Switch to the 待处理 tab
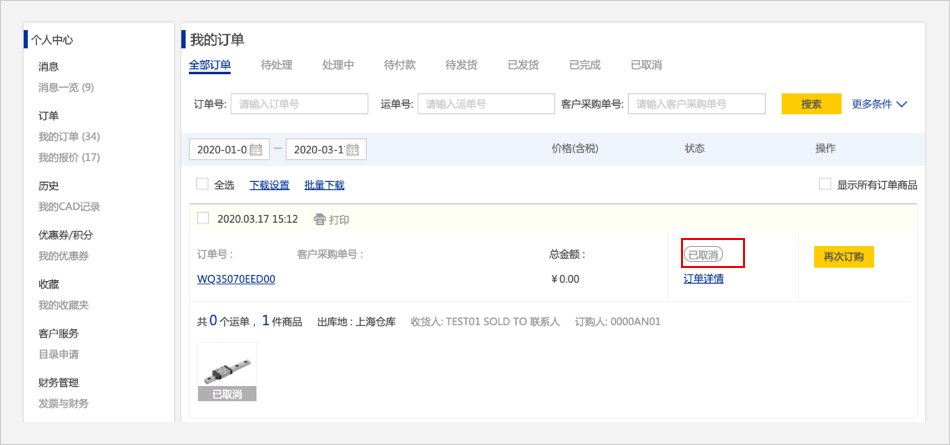Image resolution: width=950 pixels, height=445 pixels. tap(276, 65)
